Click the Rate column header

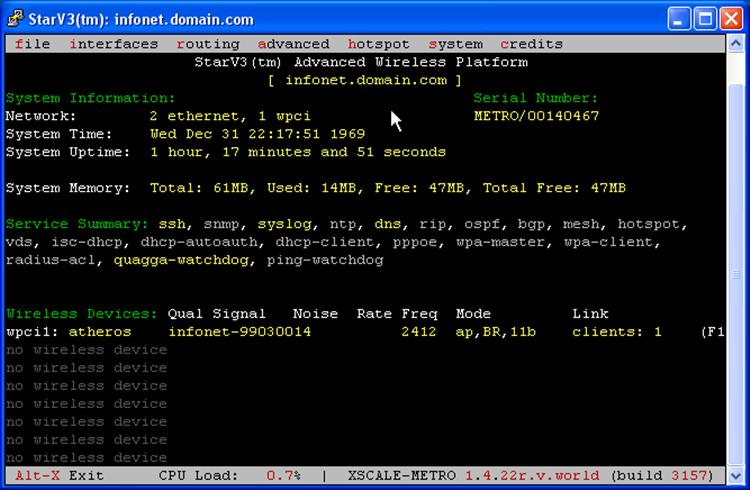pos(374,314)
